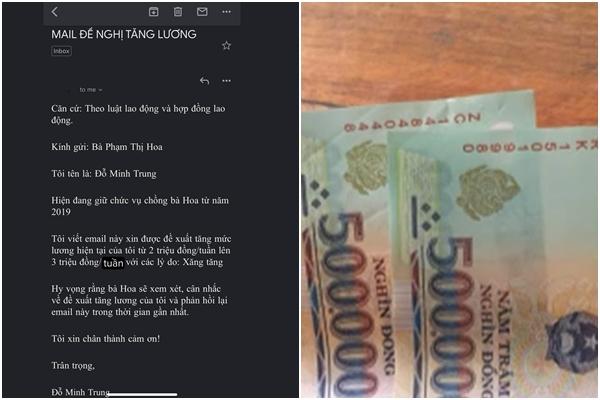Expand the "to me" recipient details

tap(91, 90)
